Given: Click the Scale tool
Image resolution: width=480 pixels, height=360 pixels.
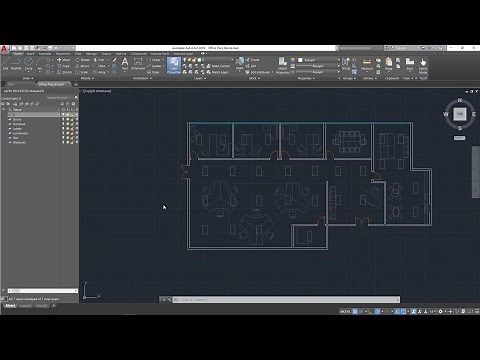Looking at the screenshot, I should point(82,72).
